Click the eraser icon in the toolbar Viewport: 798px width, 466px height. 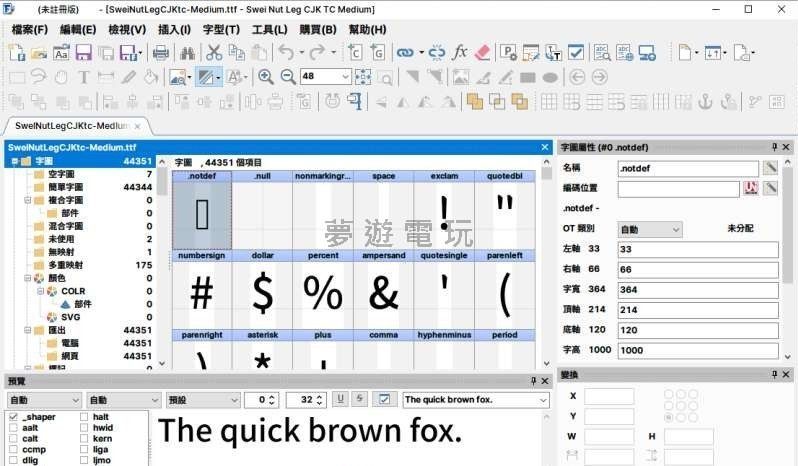point(483,52)
